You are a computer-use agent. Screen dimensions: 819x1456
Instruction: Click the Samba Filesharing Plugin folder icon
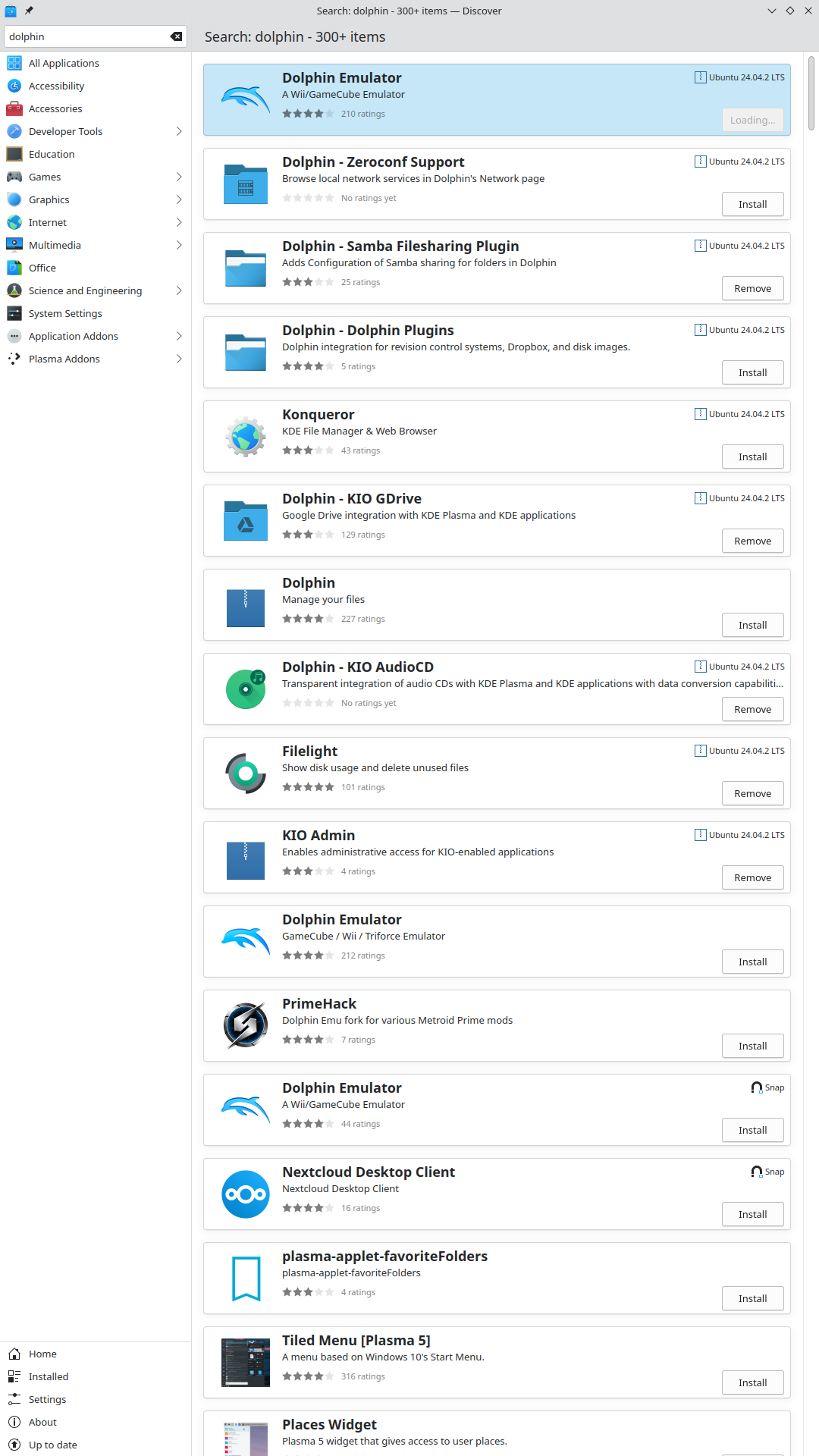tap(246, 268)
